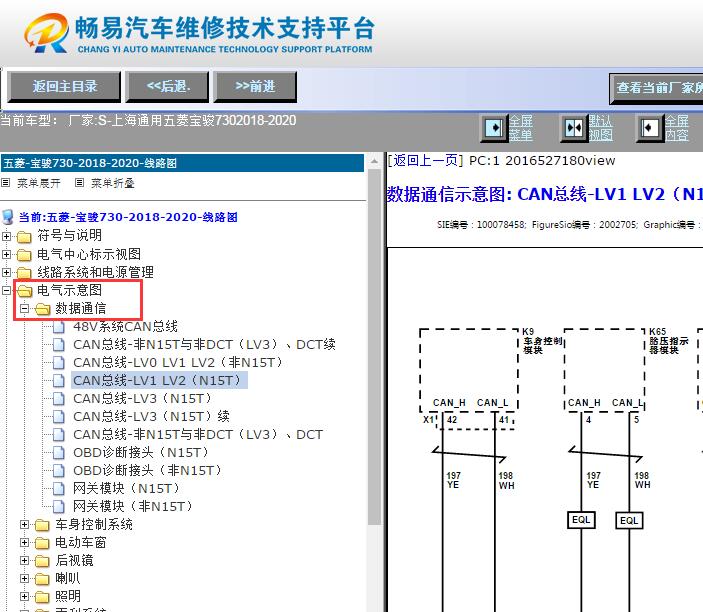Click the icon beside 菜单展开

tap(5, 182)
